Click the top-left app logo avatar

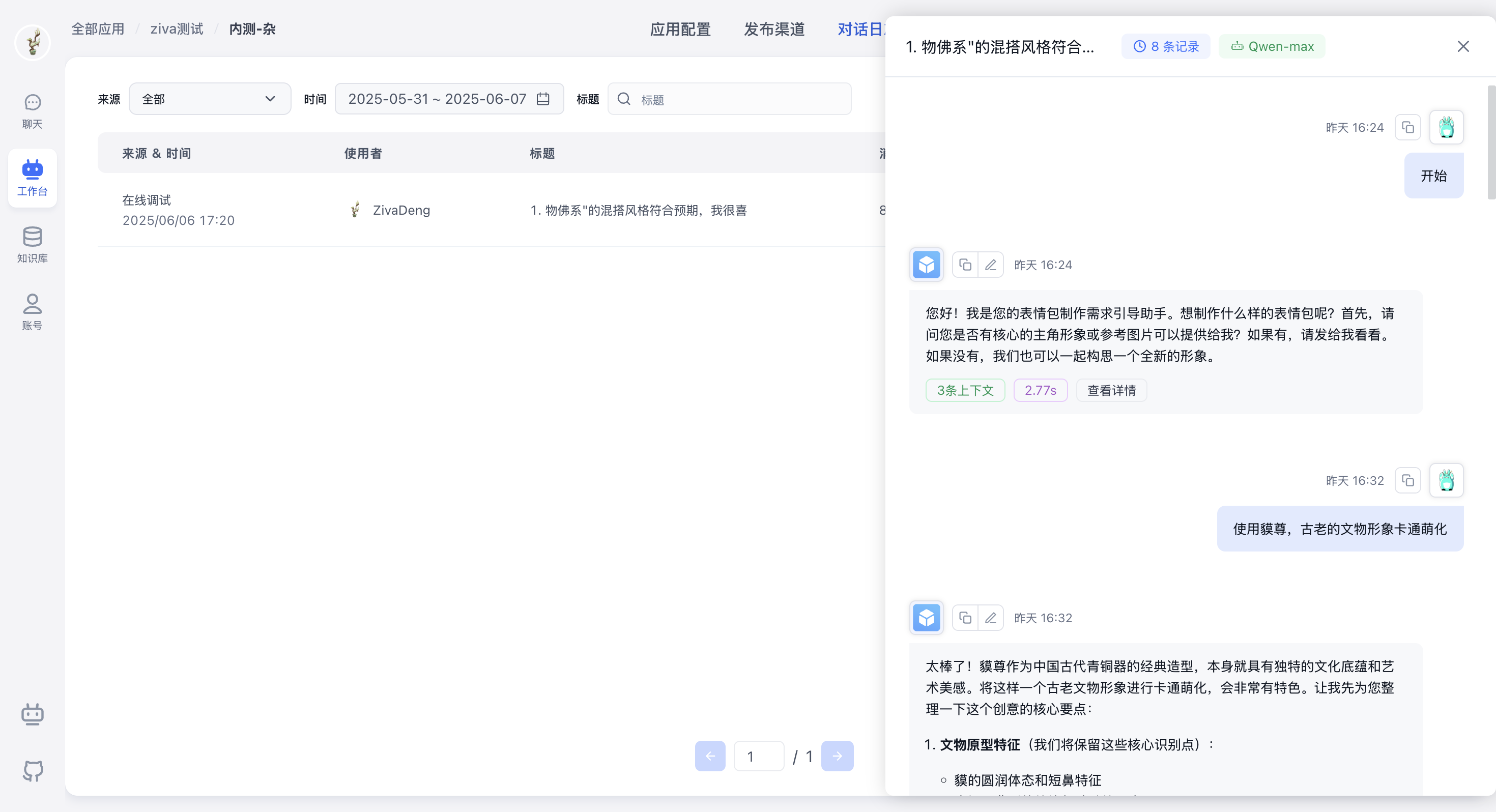tap(33, 42)
